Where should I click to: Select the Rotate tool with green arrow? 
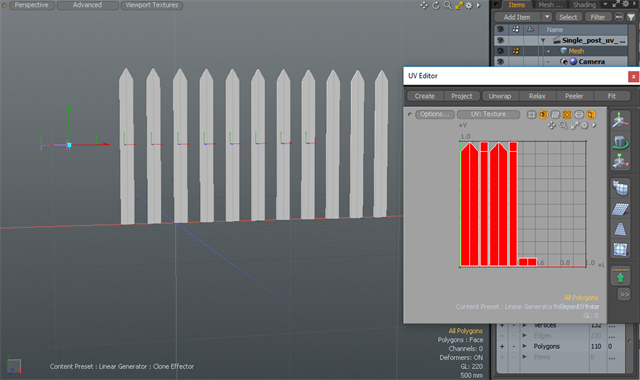click(x=620, y=142)
